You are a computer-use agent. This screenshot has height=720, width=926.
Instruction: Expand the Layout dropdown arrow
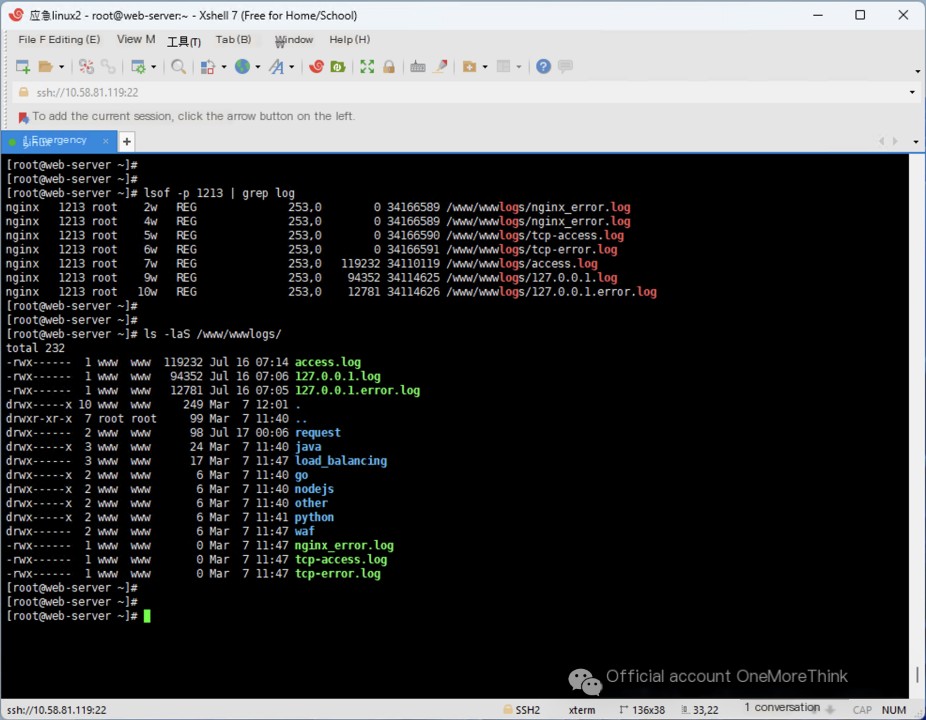(x=519, y=67)
